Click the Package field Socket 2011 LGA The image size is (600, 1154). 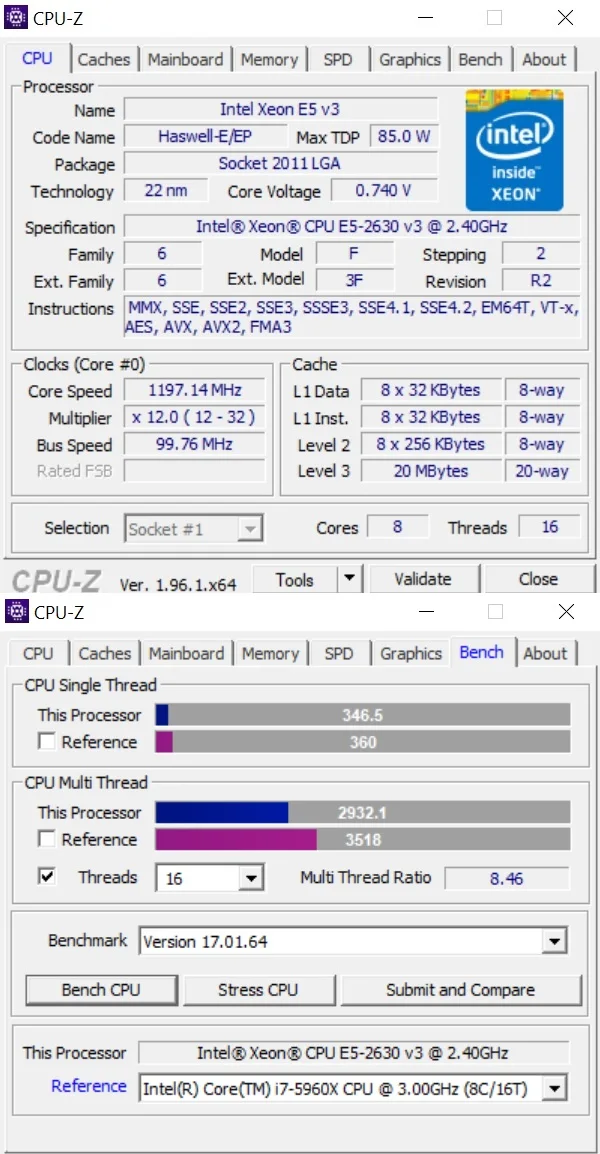pyautogui.click(x=280, y=163)
